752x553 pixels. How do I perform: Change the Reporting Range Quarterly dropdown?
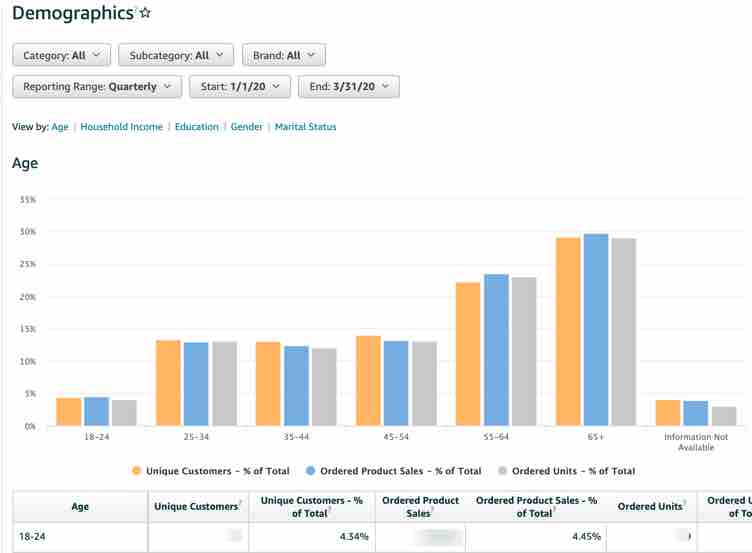pyautogui.click(x=97, y=87)
